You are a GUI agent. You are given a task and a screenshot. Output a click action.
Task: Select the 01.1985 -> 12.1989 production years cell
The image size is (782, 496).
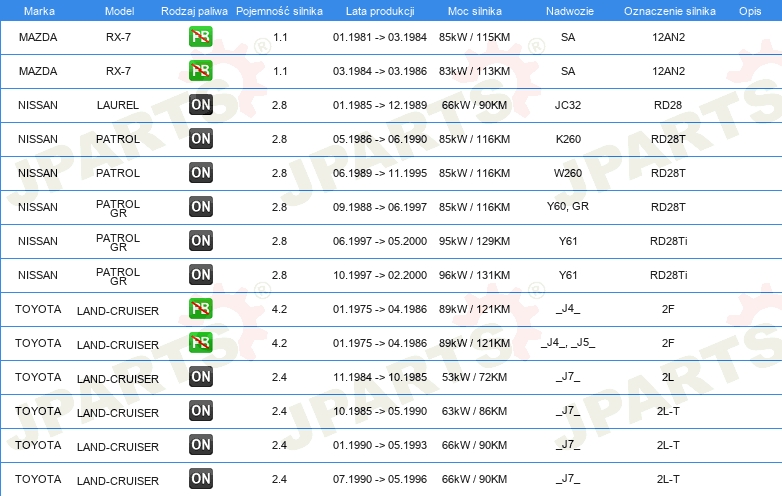(380, 105)
